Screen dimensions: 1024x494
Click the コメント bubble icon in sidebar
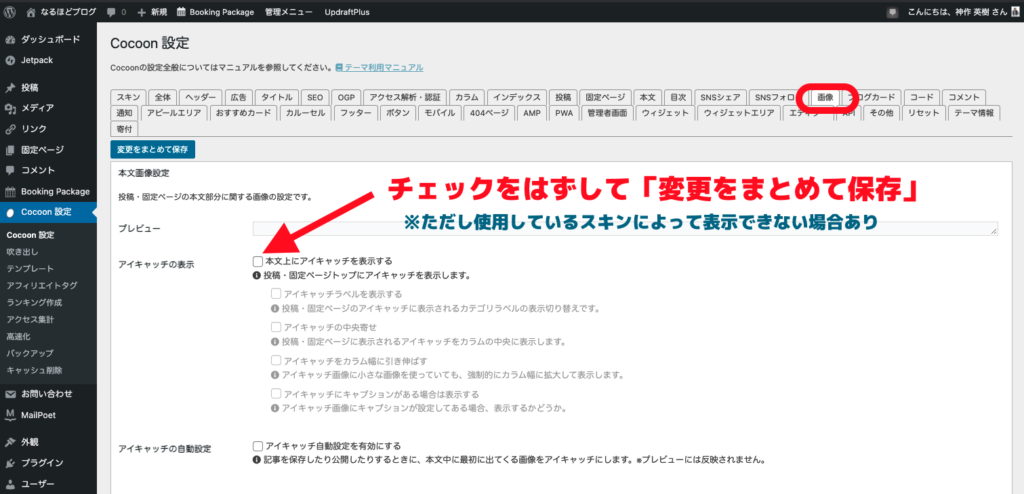click(x=10, y=171)
